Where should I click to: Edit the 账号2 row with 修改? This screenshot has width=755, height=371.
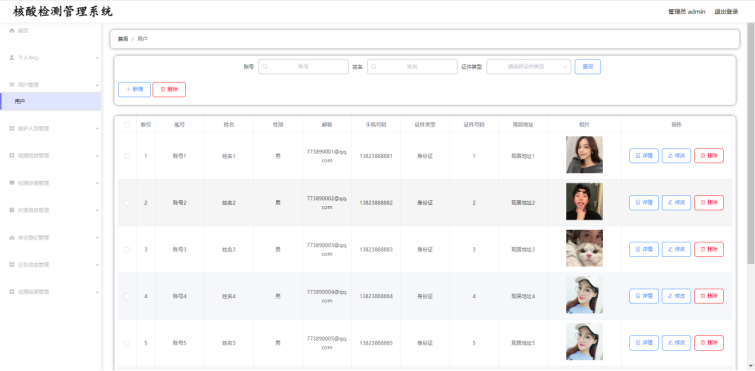coord(676,203)
